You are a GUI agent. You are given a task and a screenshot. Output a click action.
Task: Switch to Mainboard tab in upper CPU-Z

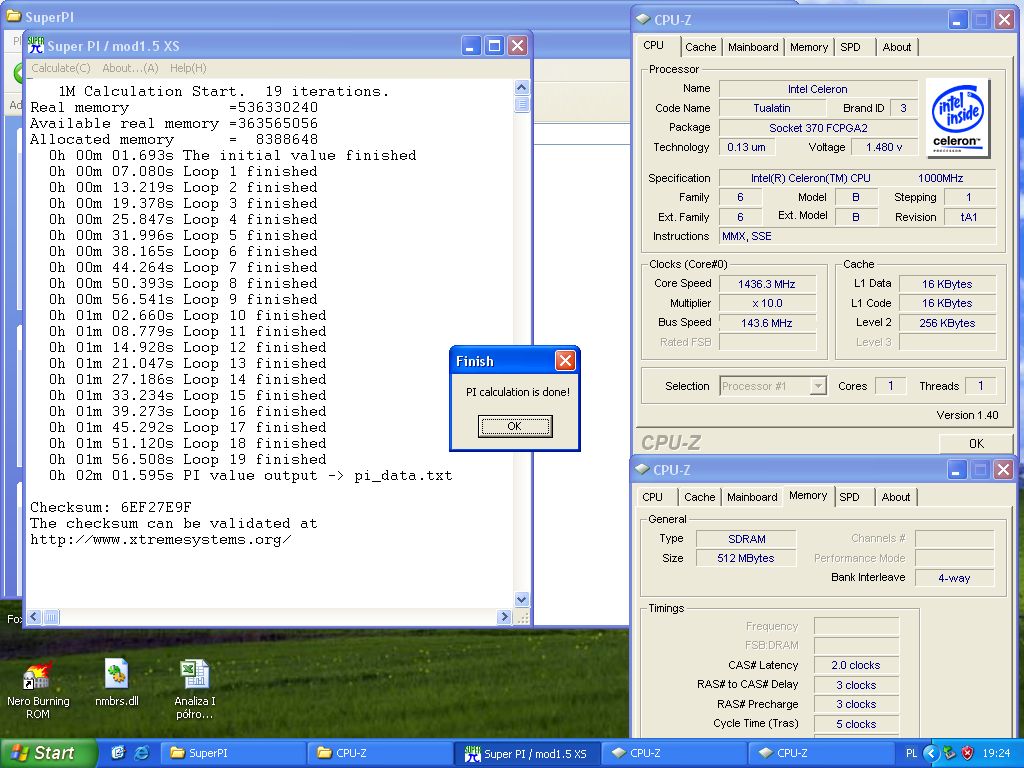click(x=753, y=47)
